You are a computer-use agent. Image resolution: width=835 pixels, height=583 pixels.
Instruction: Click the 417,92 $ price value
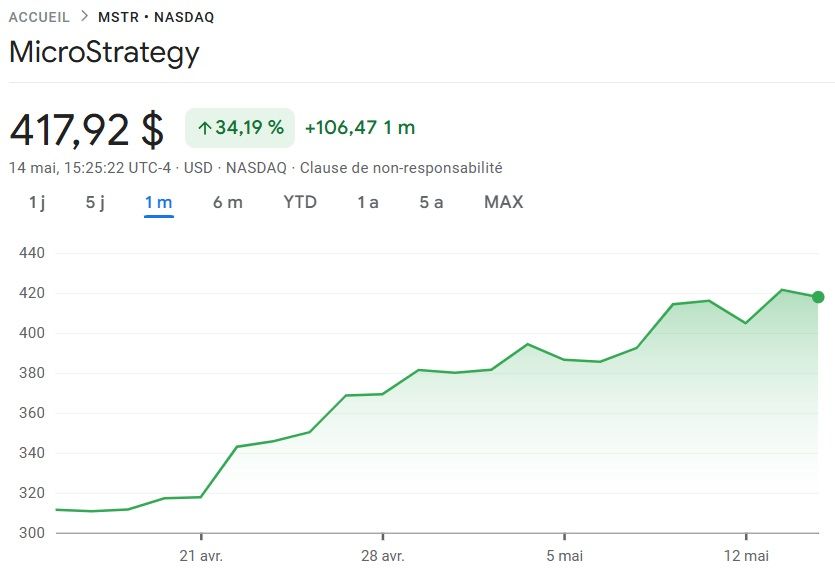coord(86,130)
